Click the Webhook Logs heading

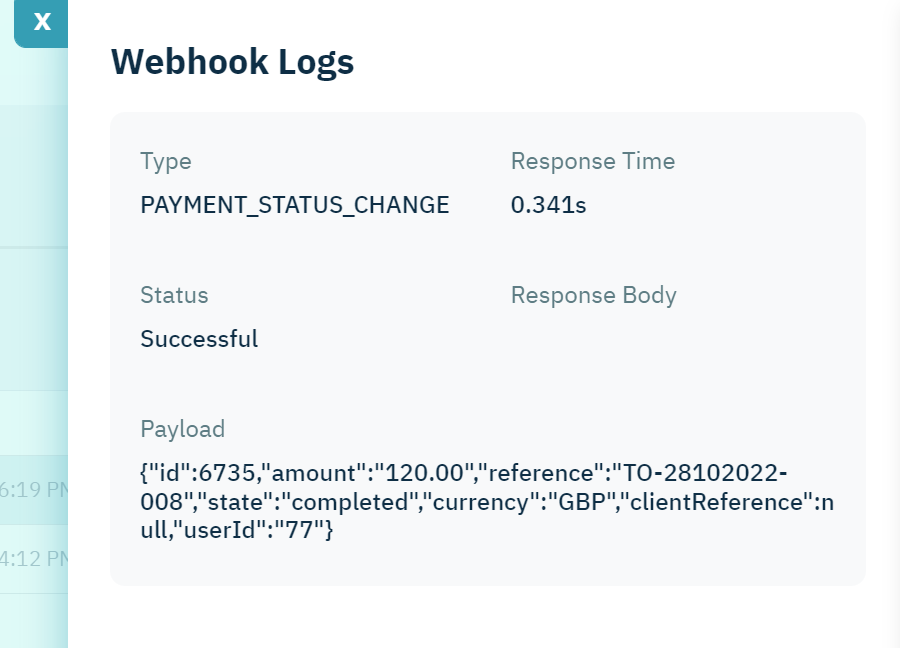tap(232, 61)
